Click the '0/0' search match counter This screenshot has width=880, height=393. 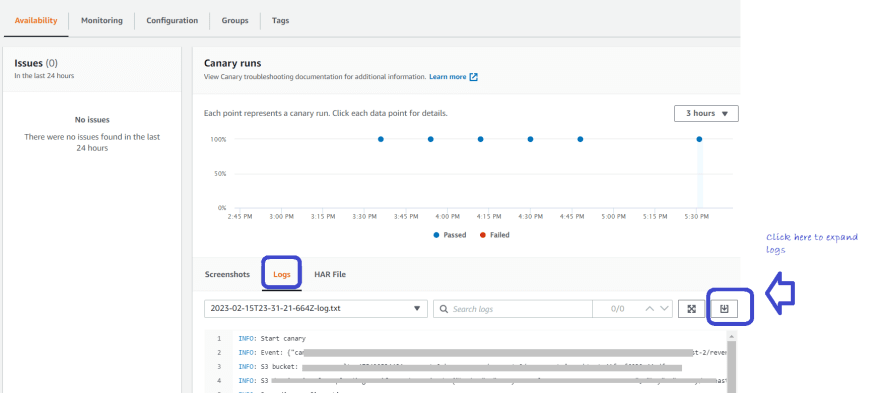(x=617, y=309)
